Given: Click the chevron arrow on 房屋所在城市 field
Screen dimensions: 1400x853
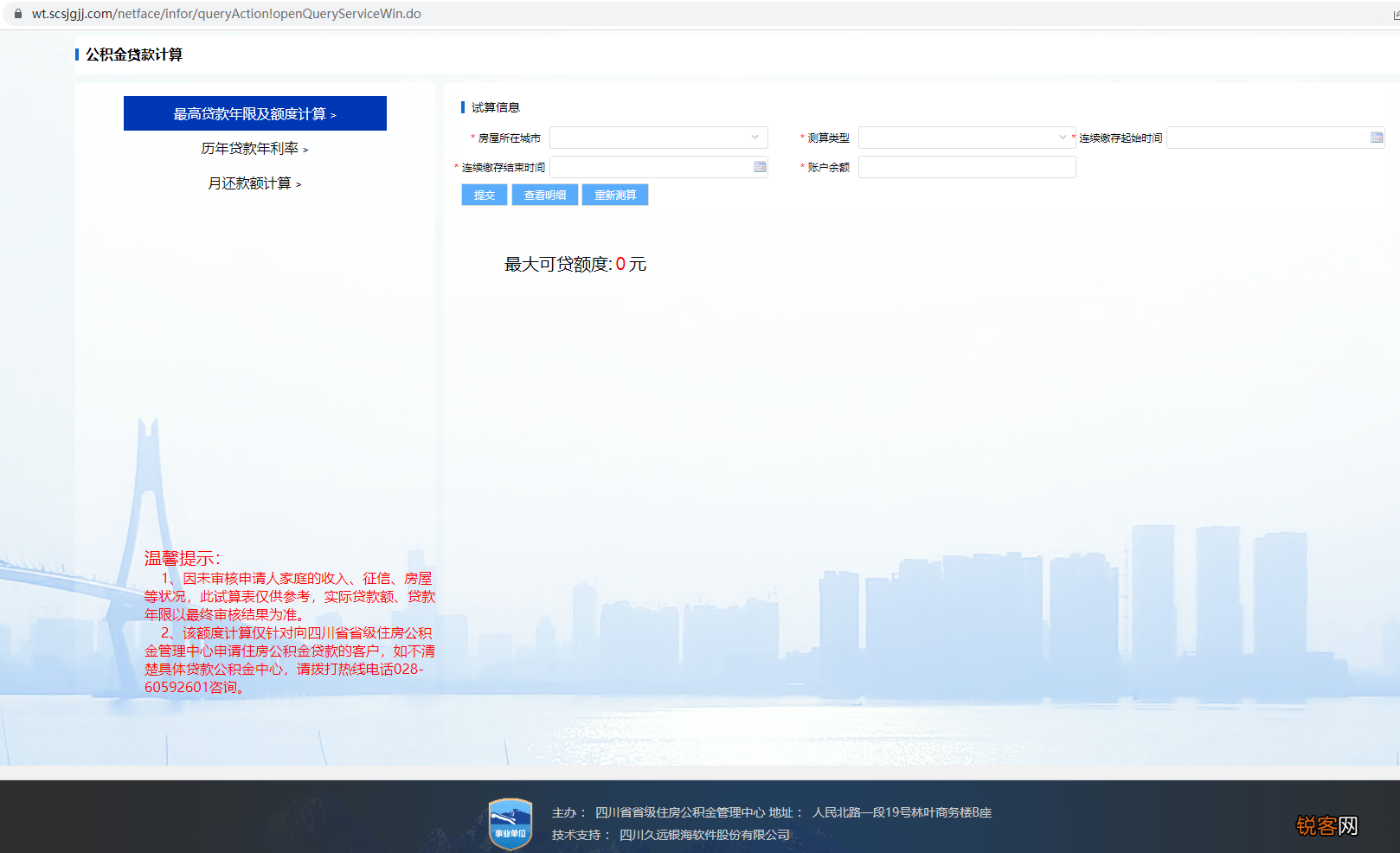Looking at the screenshot, I should coord(755,137).
